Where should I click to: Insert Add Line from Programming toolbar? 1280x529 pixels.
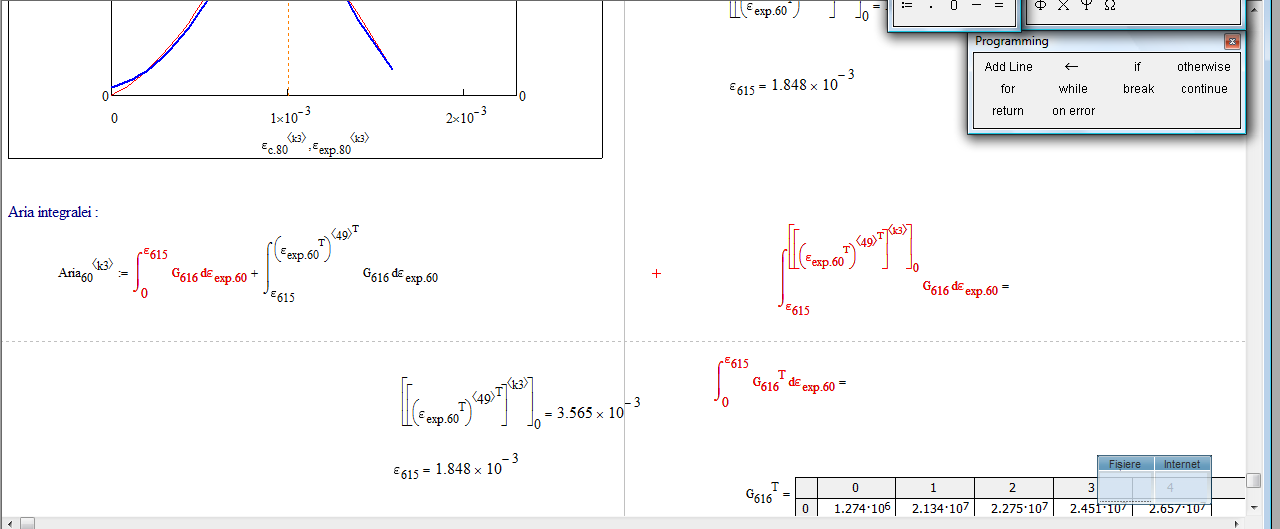1008,67
